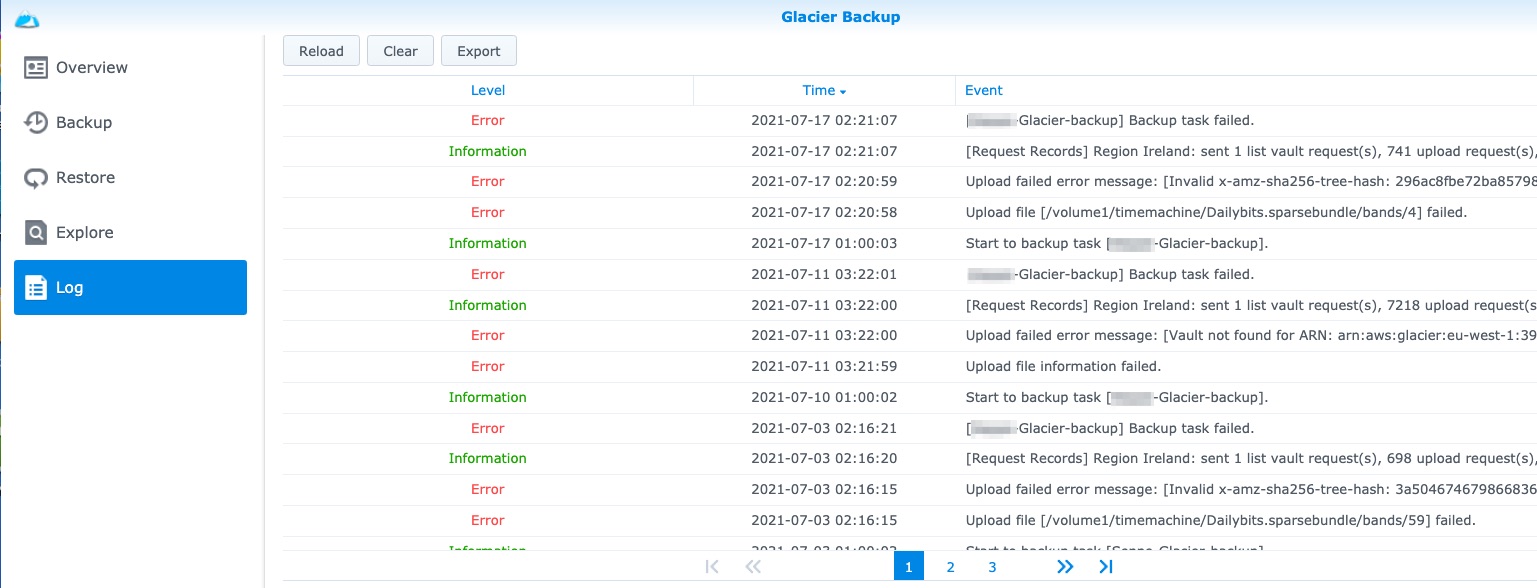The width and height of the screenshot is (1537, 588).
Task: Go to the previous log page
Action: [753, 567]
